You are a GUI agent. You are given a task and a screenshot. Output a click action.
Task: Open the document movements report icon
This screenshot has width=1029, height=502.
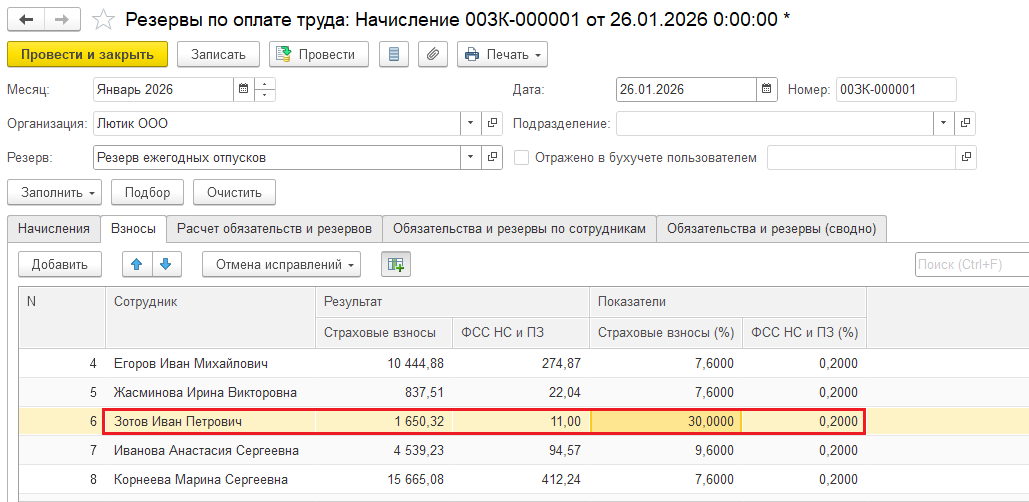(393, 54)
